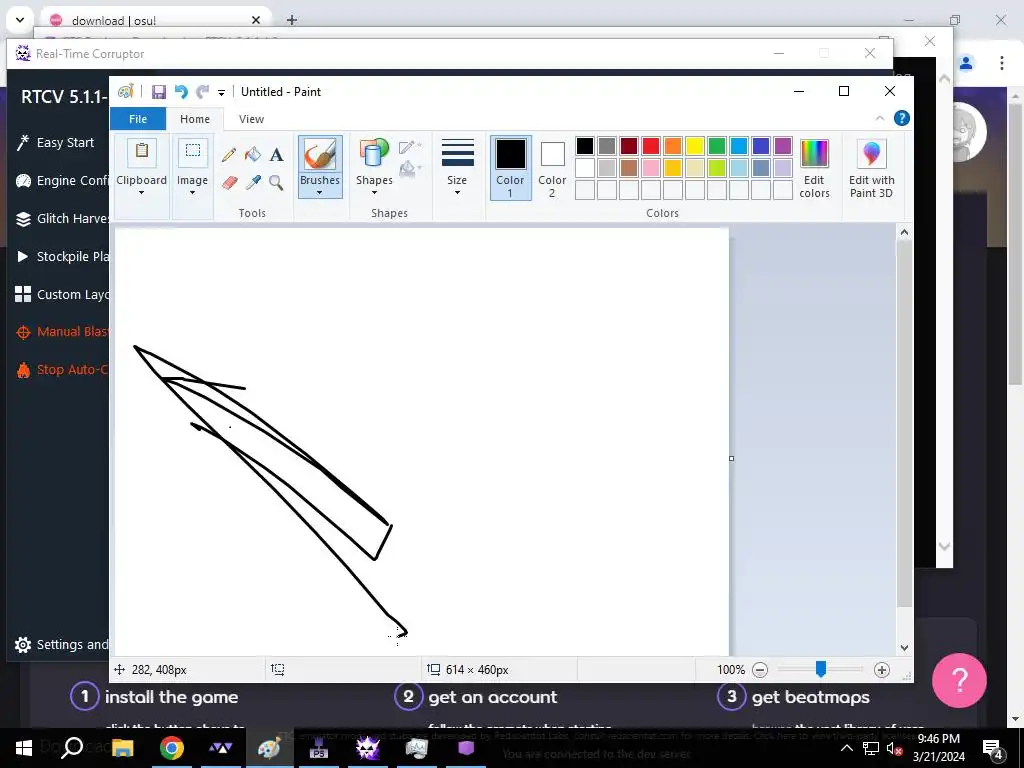Click the Redo arrow in Paint
Screen dimensions: 1024x768
(x=202, y=92)
